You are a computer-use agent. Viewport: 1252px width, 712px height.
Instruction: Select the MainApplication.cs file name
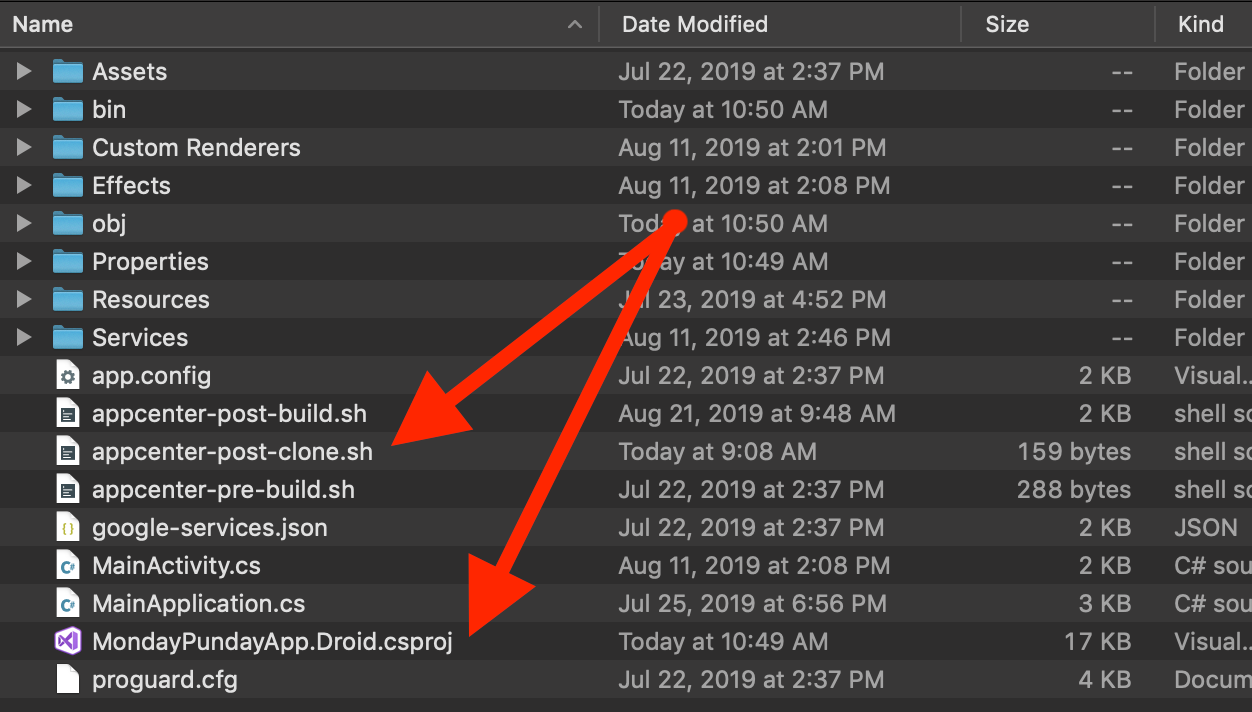click(x=198, y=604)
